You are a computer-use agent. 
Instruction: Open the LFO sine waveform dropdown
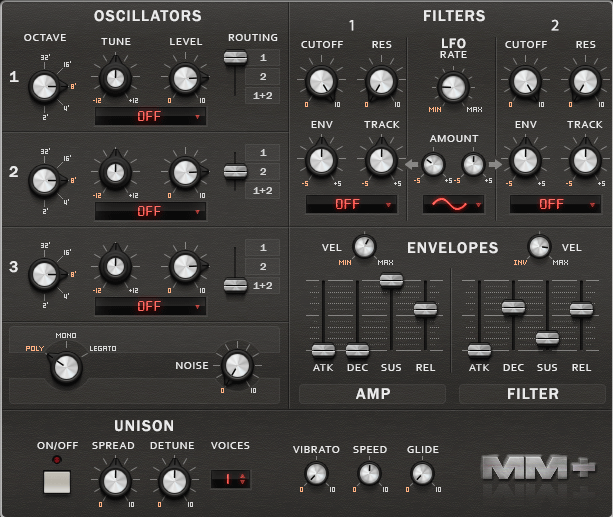[x=453, y=204]
